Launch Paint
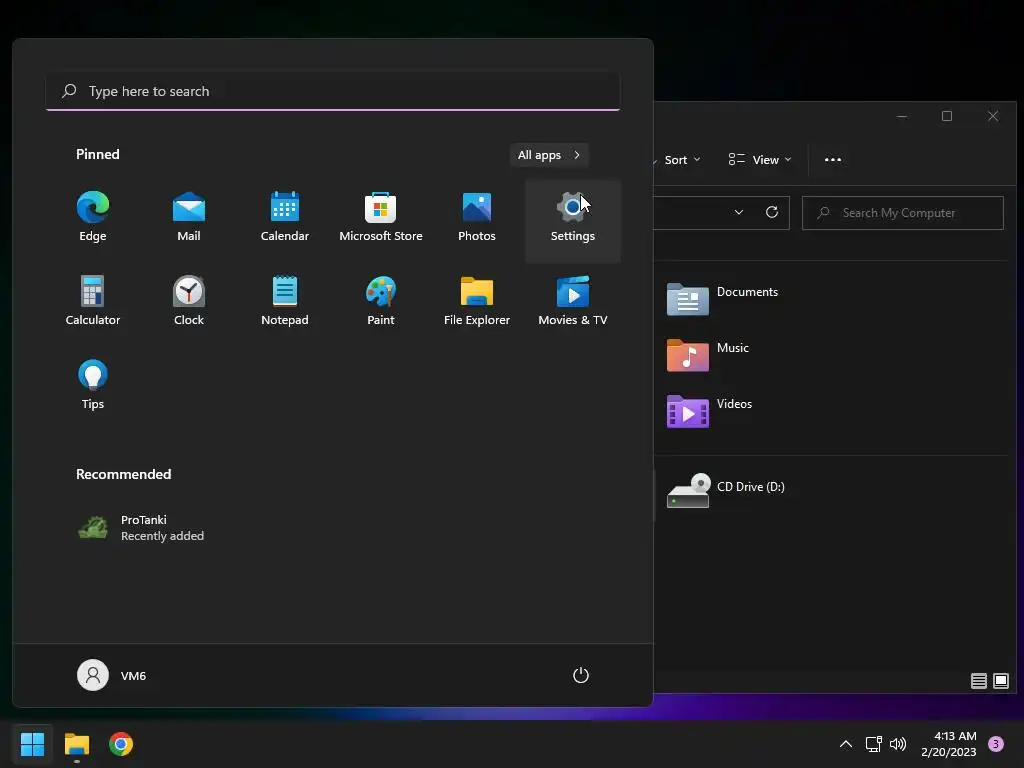 pos(381,301)
